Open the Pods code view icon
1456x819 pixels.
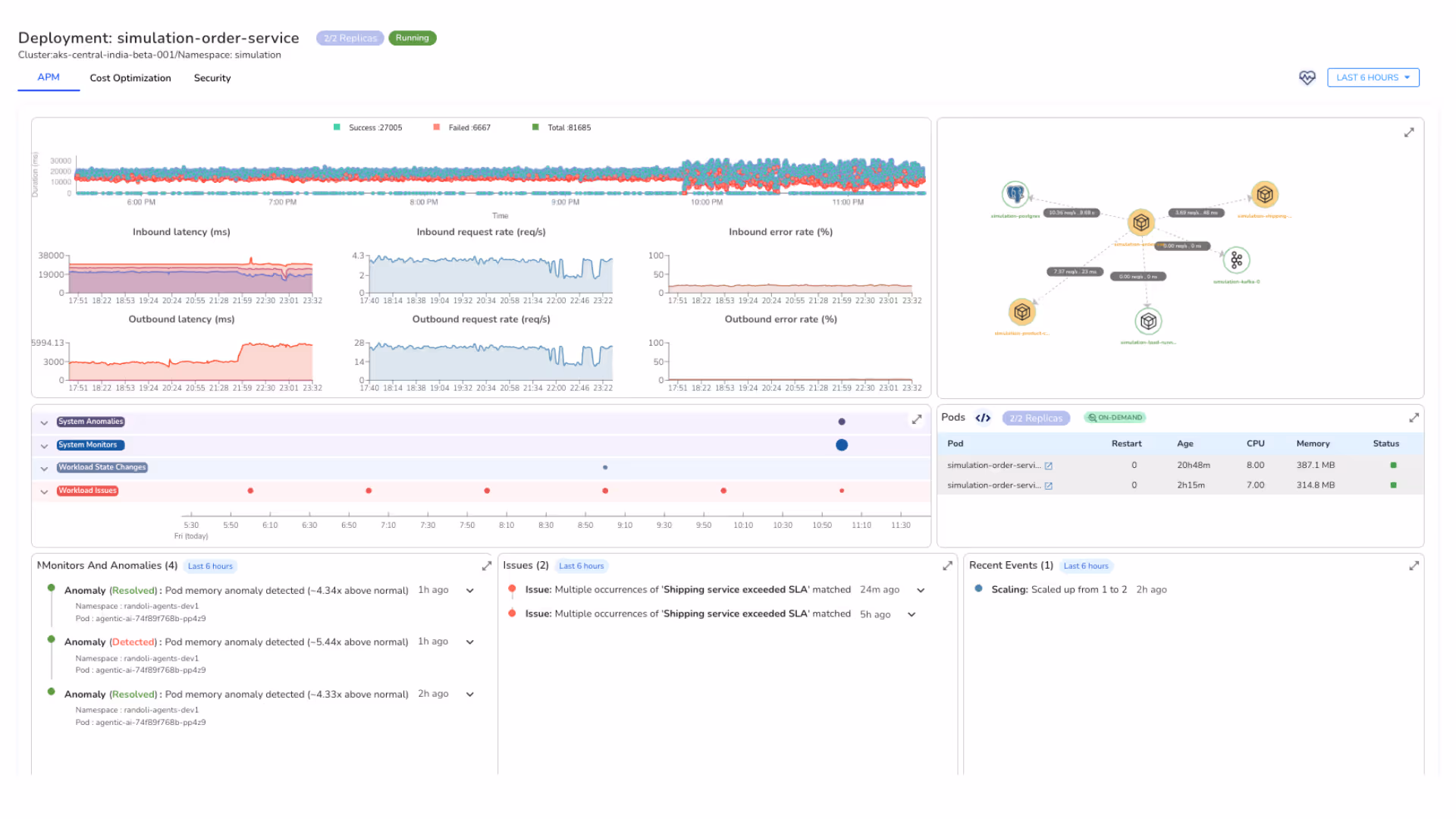[x=983, y=418]
